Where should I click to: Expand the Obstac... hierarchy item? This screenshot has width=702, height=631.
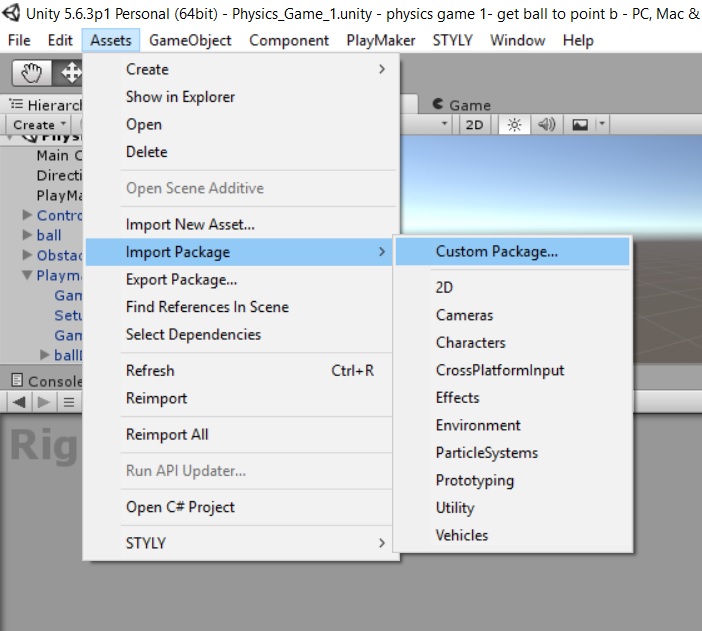point(27,255)
